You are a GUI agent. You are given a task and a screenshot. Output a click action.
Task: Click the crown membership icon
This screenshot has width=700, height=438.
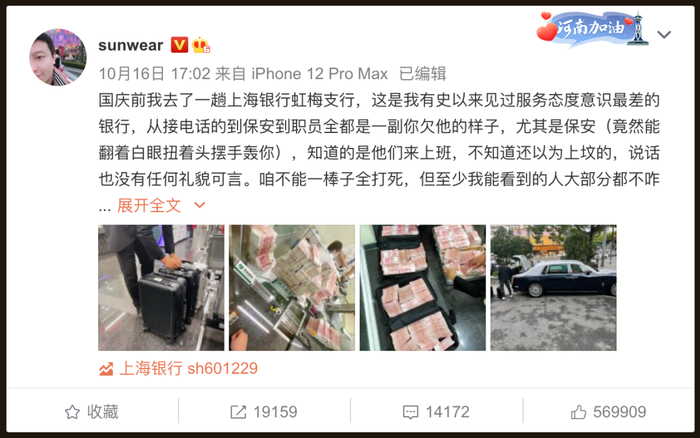(201, 45)
